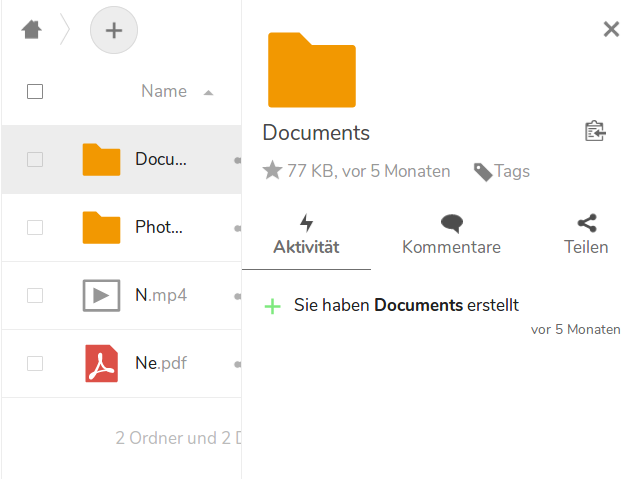Viewport: 641px width, 479px height.
Task: Click the Tags link in details
Action: click(502, 171)
